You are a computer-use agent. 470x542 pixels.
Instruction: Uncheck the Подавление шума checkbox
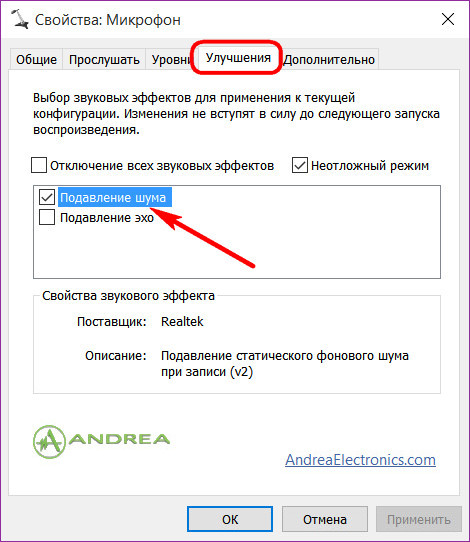[47, 197]
